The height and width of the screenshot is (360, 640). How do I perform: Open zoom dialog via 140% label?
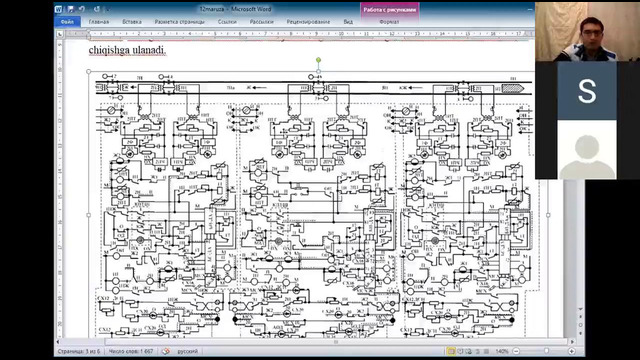[x=502, y=351]
